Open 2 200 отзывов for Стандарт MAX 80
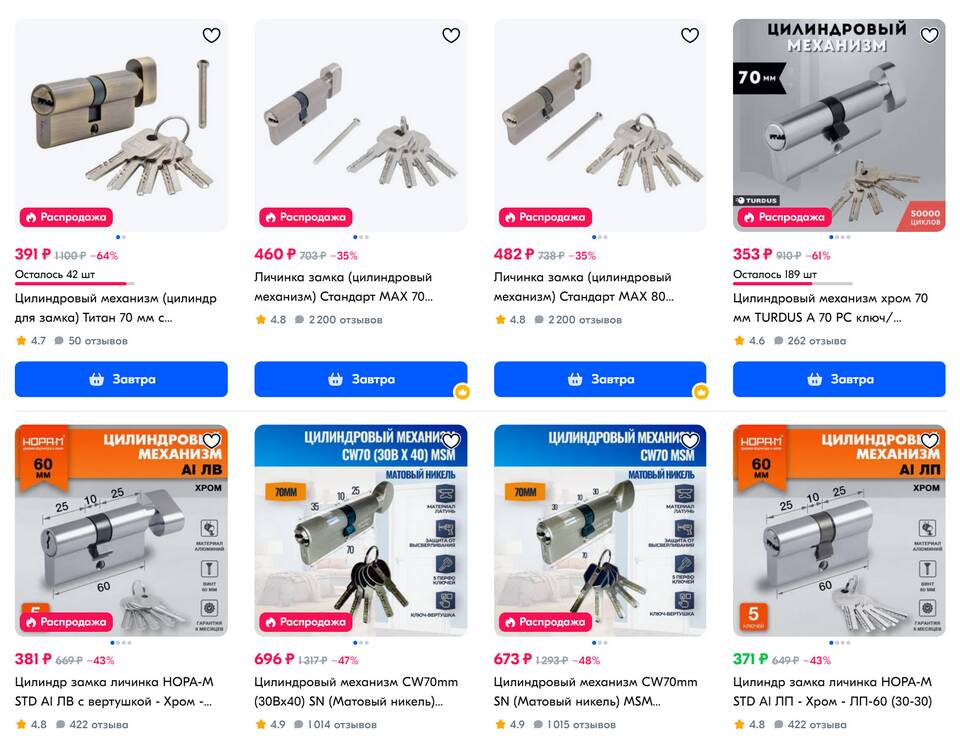This screenshot has width=960, height=752. point(578,320)
